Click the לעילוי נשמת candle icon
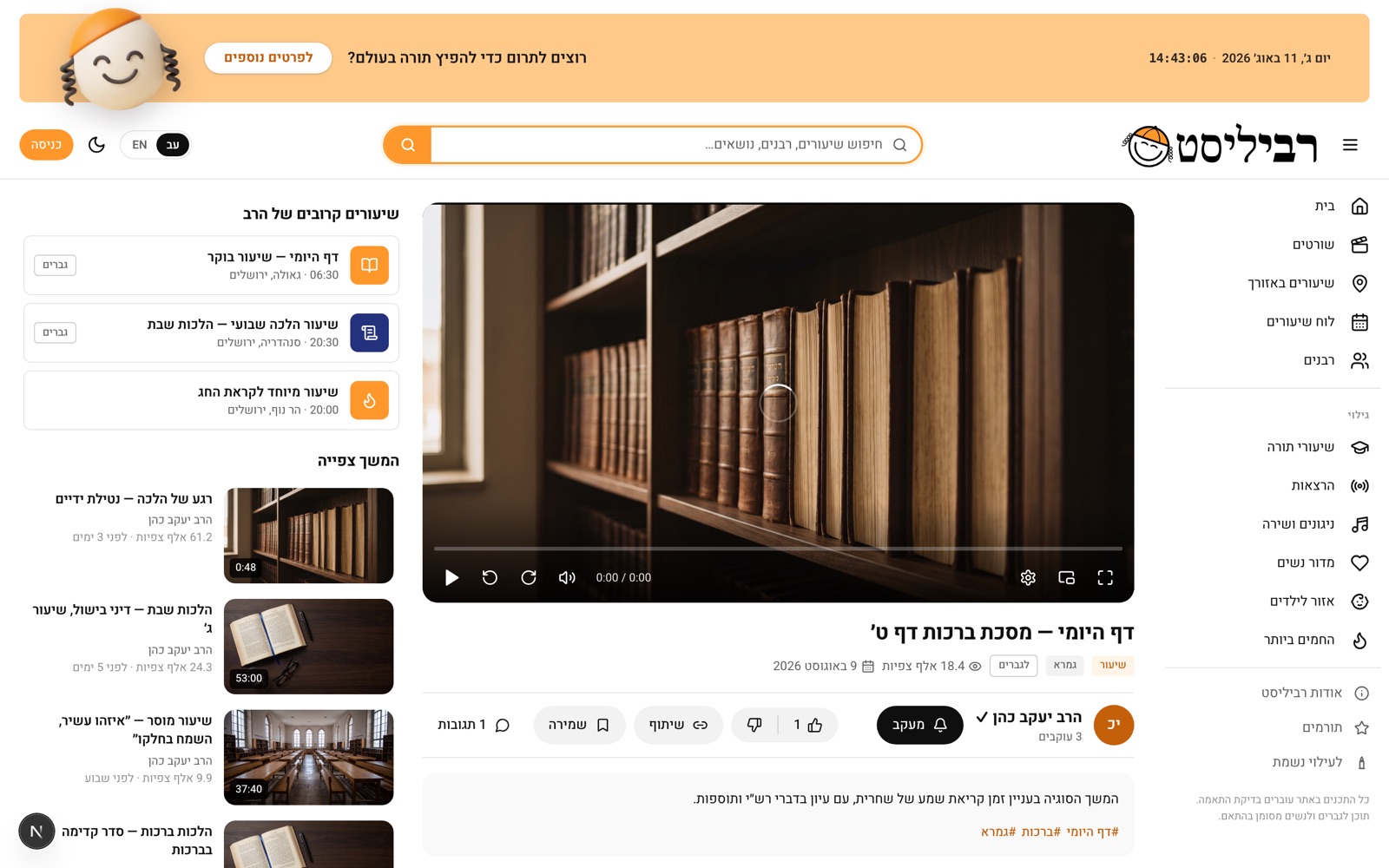Image resolution: width=1389 pixels, height=868 pixels. [1361, 762]
